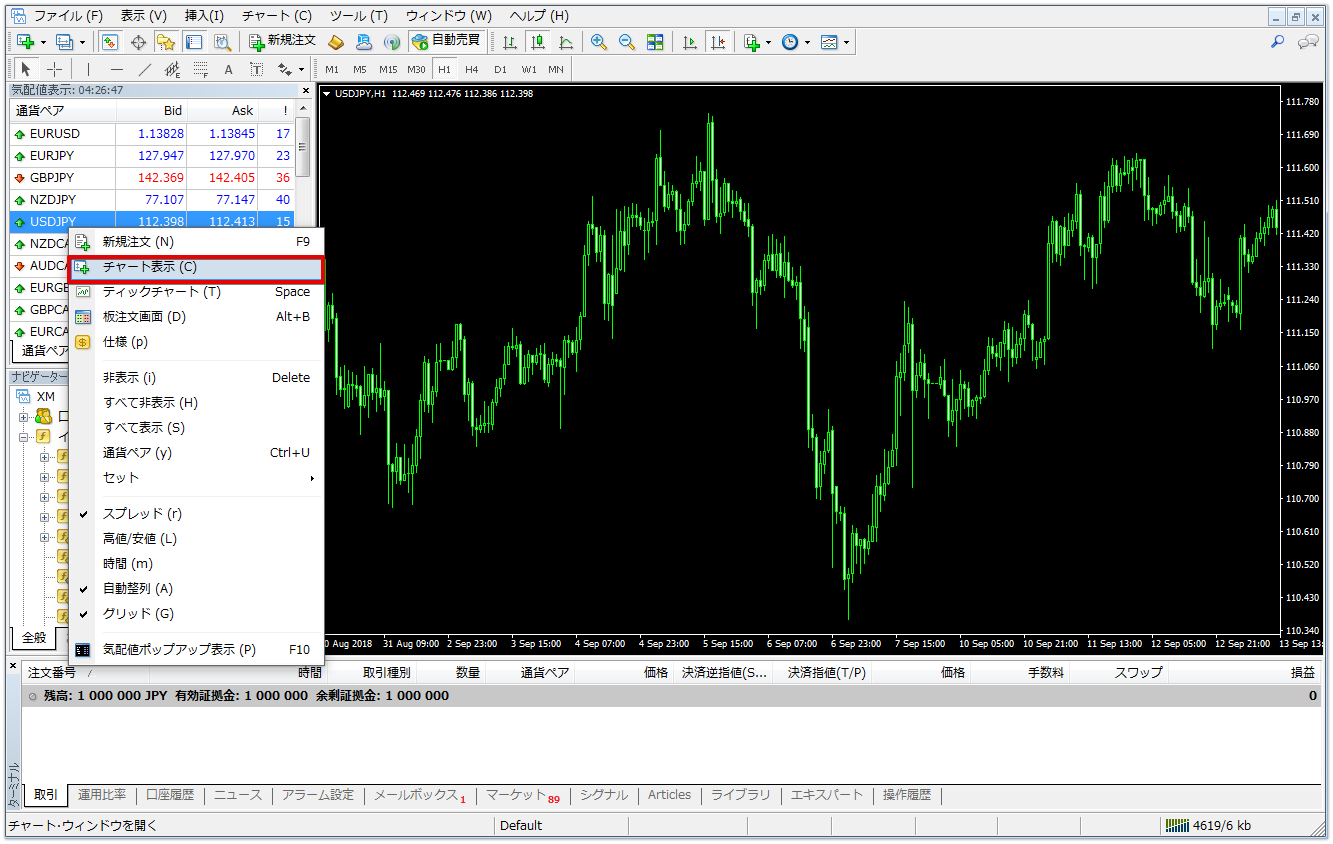Viewport: 1333px width, 844px height.
Task: Toggle スプレッド (r) in context menu
Action: [142, 513]
